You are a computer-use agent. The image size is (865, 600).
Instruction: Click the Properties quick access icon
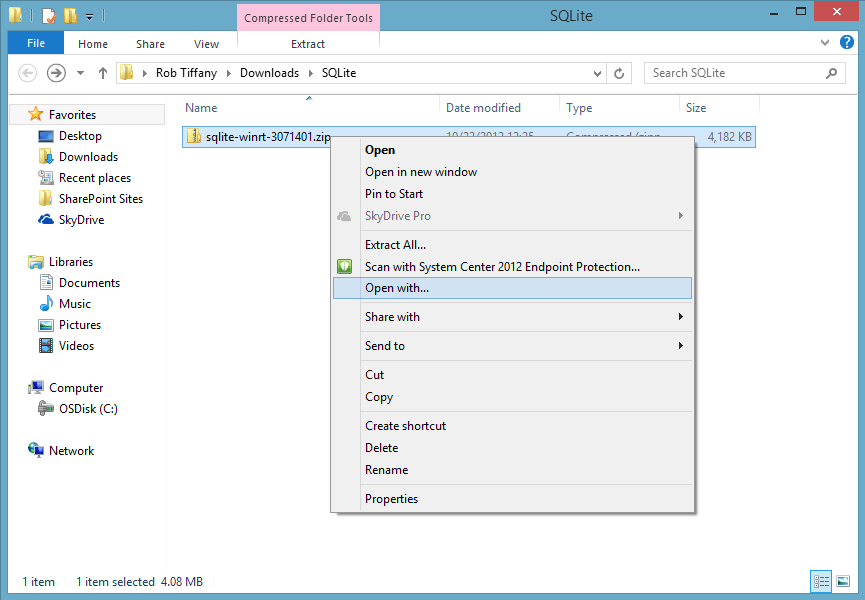pyautogui.click(x=49, y=15)
